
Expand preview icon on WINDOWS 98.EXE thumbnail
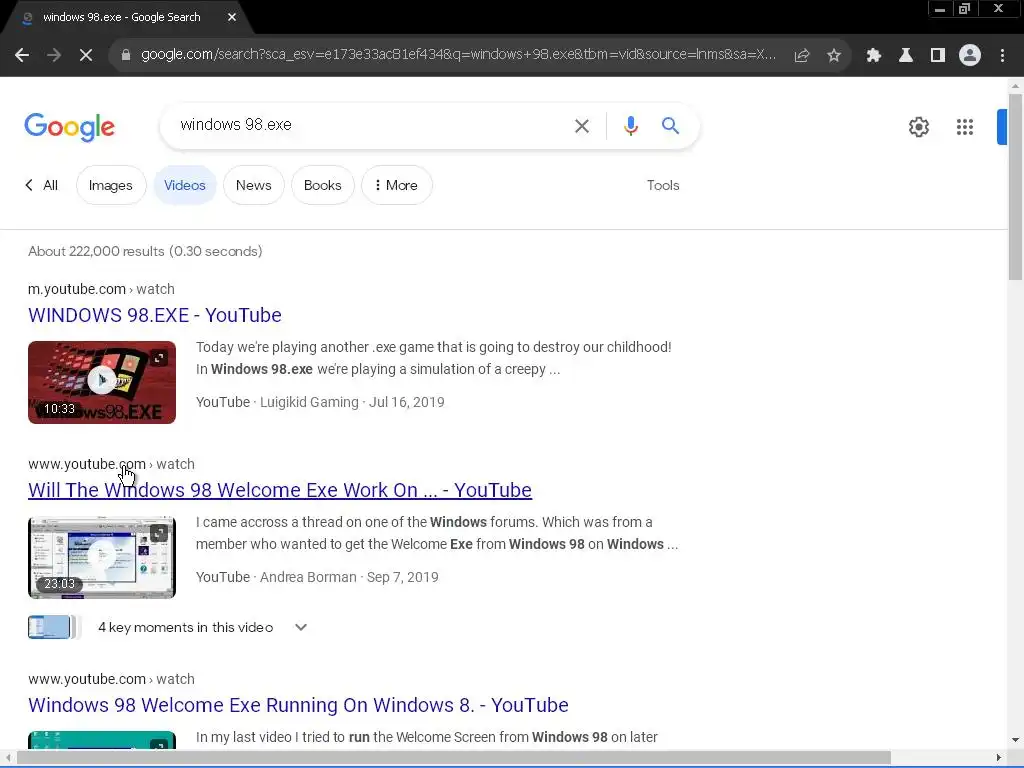159,357
